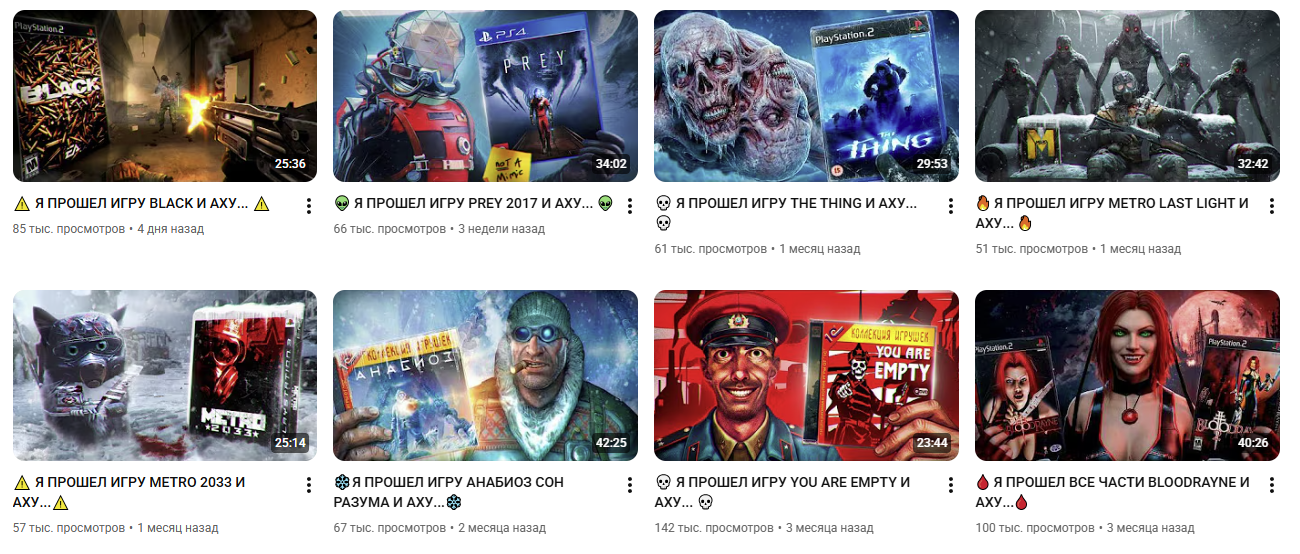This screenshot has height=554, width=1300.
Task: Open three-dot menu for YOU ARE EMPTY video
Action: 950,485
